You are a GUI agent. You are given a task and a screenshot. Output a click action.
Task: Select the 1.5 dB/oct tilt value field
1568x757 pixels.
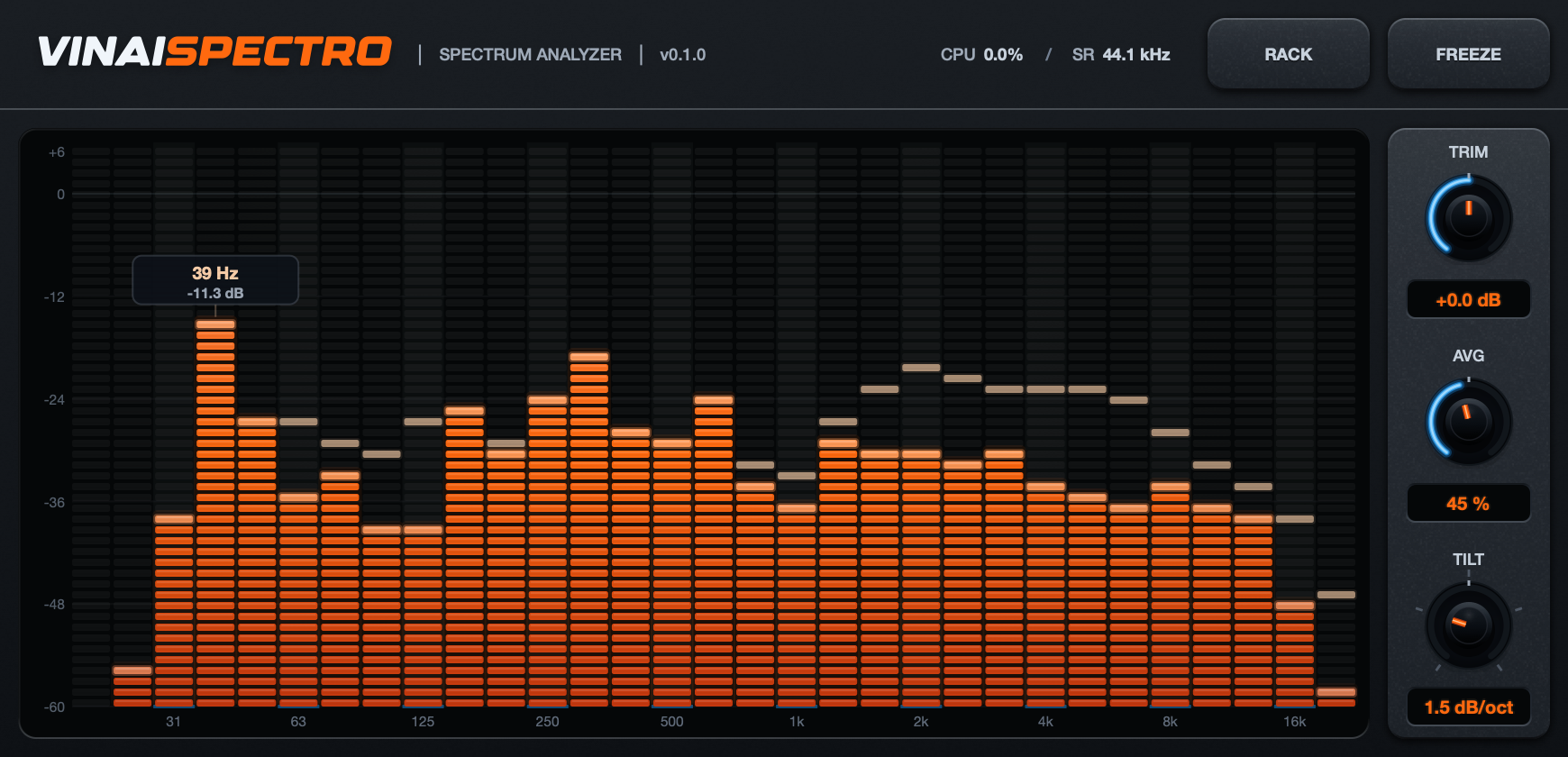pyautogui.click(x=1468, y=707)
